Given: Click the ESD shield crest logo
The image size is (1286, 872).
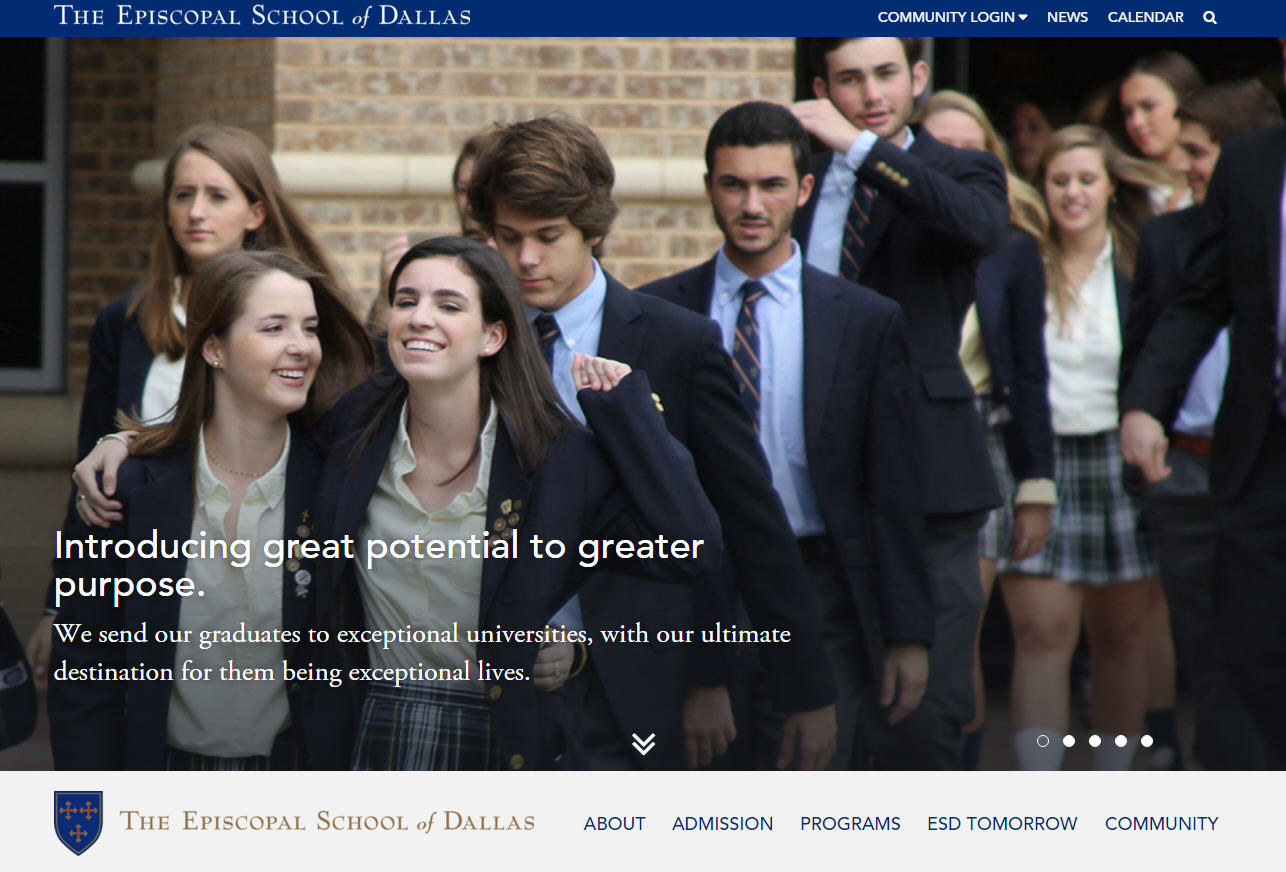Looking at the screenshot, I should pos(78,823).
